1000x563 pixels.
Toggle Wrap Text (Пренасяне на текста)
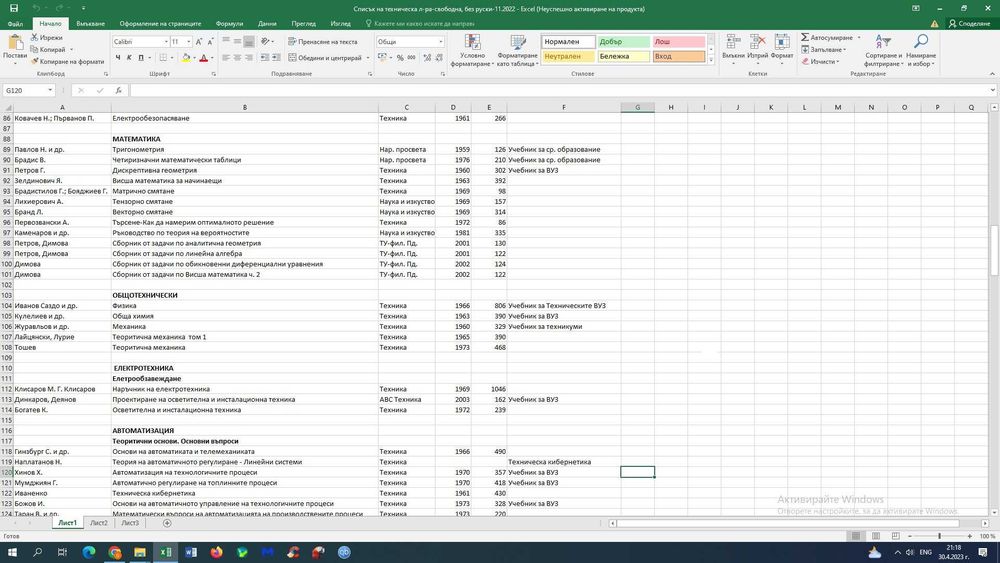point(323,41)
